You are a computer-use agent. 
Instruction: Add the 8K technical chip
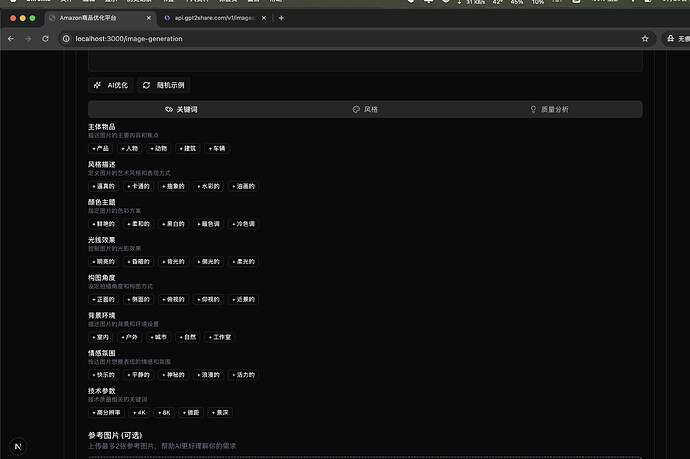(164, 412)
